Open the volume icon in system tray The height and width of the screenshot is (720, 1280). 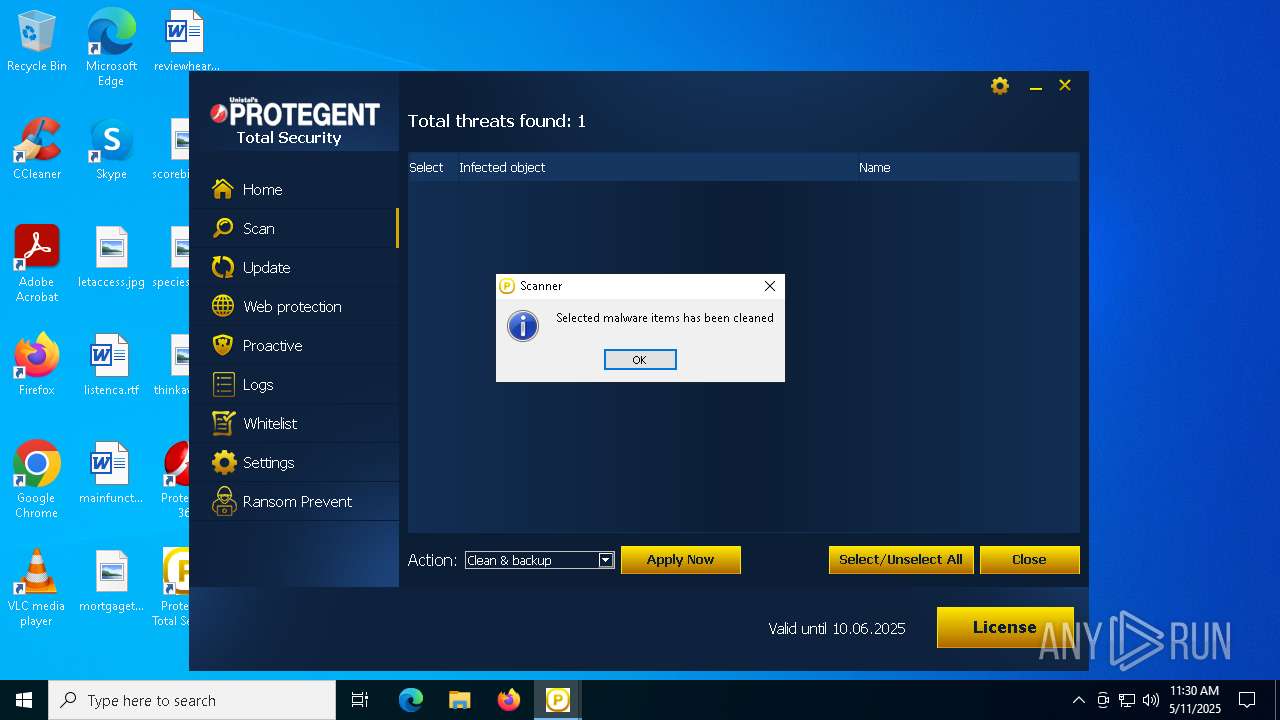tap(1151, 700)
